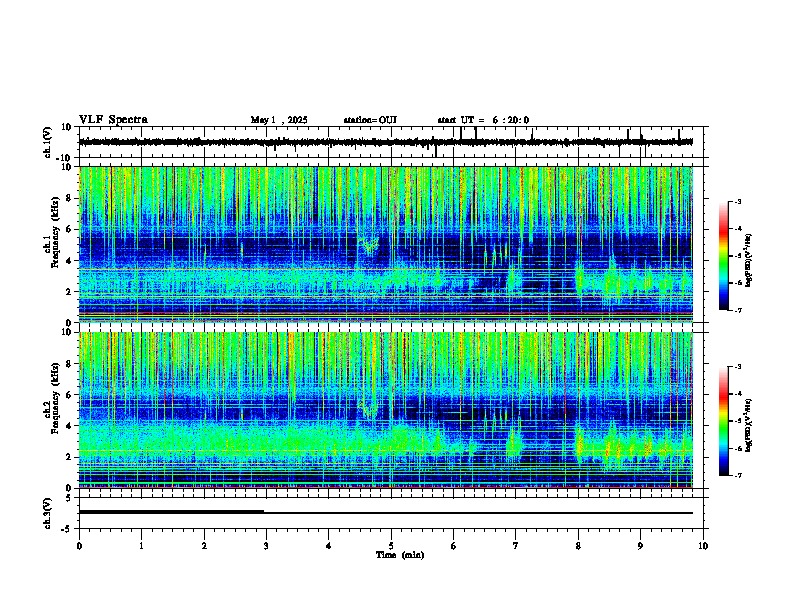Click time axis tick label "1"
Viewport: 792px width, 612px height.
tap(141, 546)
